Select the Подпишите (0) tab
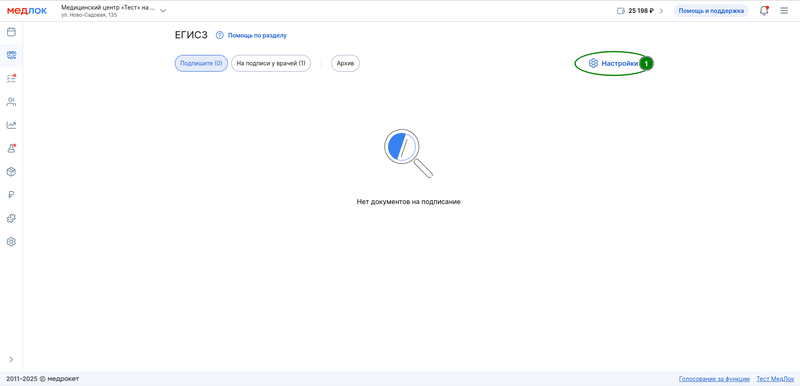Viewport: 800px width, 386px height. 201,64
